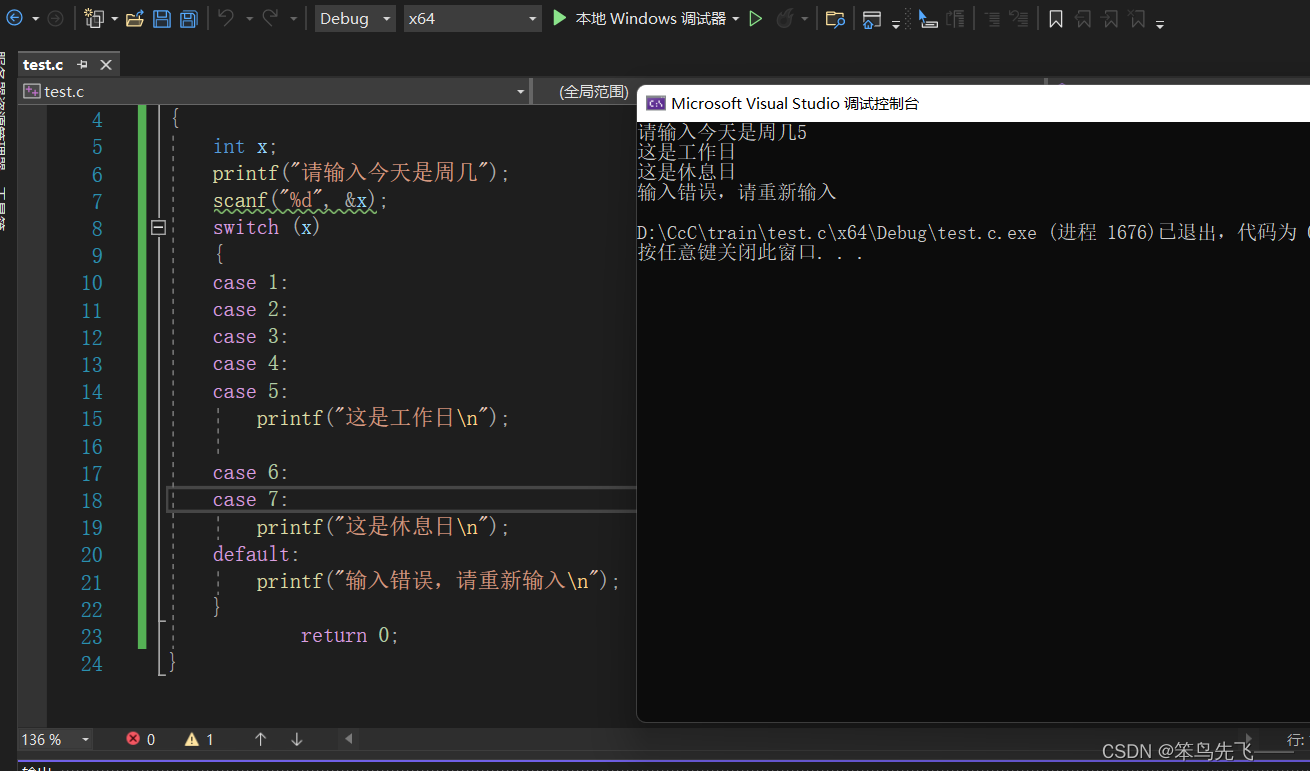Screen dimensions: 1310x771
Task: Click the 'switch (x)' code line
Action: pyautogui.click(x=266, y=228)
